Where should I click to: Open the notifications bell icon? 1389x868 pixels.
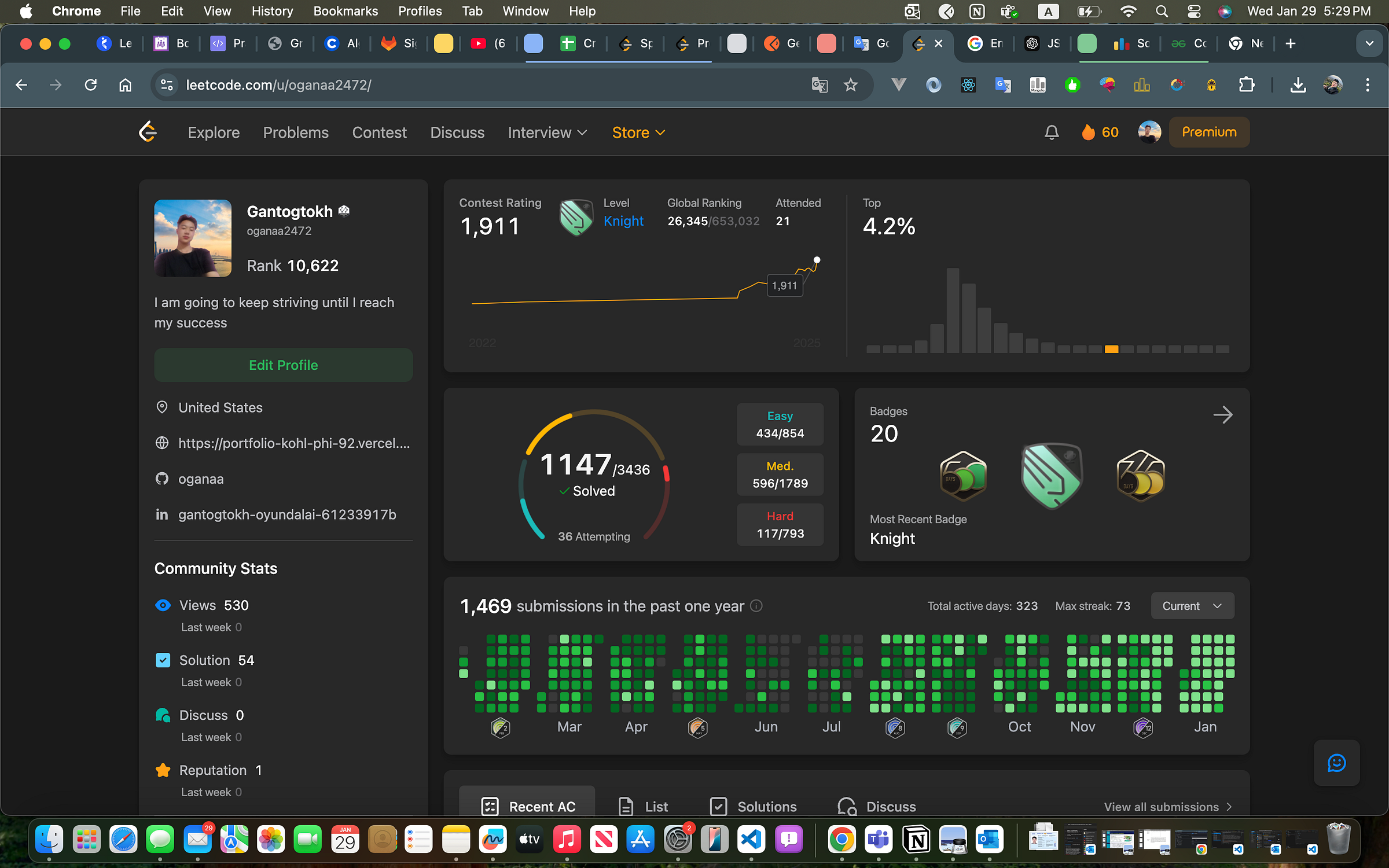[x=1052, y=133]
